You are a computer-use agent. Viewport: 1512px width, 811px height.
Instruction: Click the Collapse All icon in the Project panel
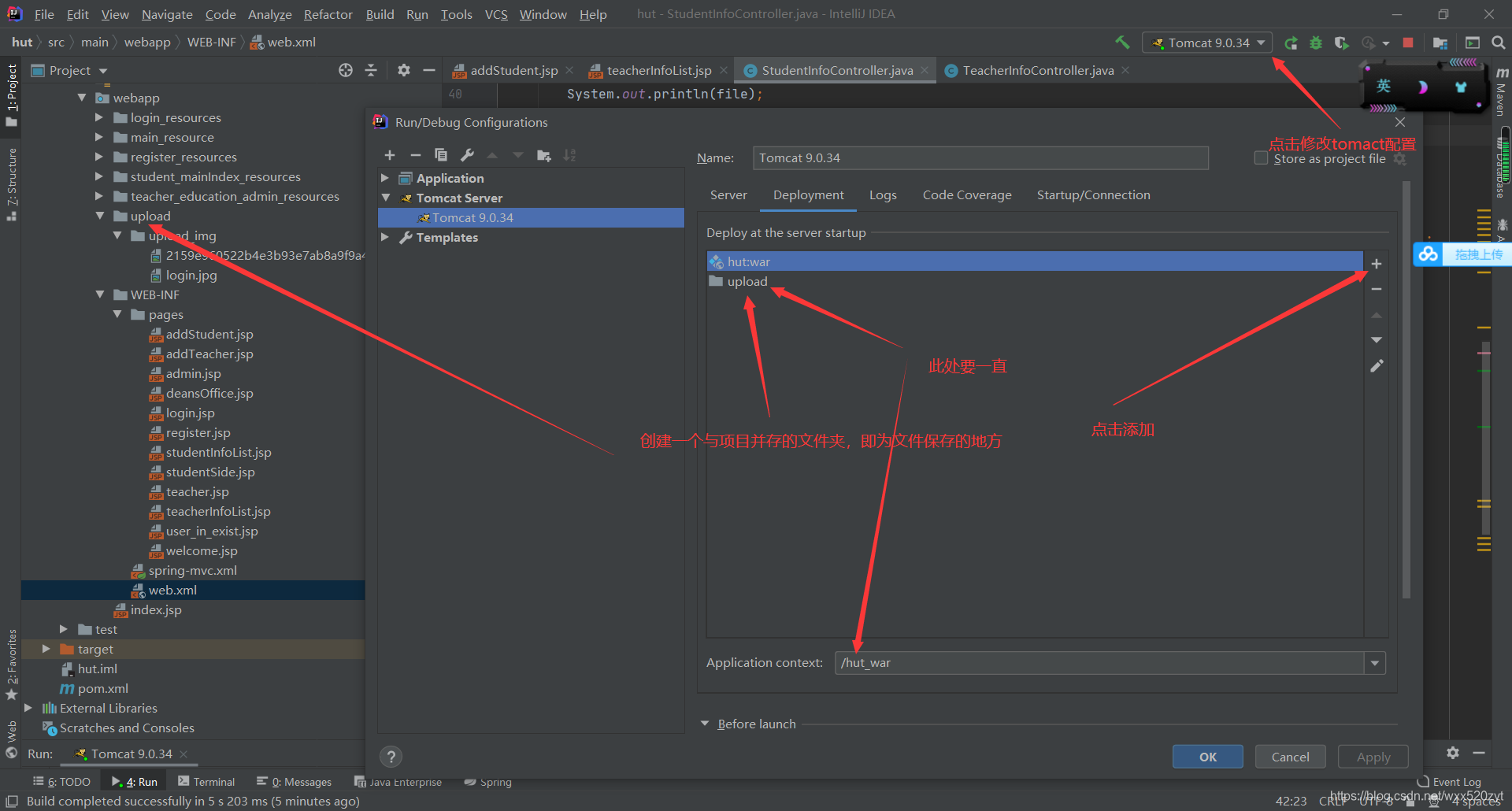pyautogui.click(x=371, y=70)
